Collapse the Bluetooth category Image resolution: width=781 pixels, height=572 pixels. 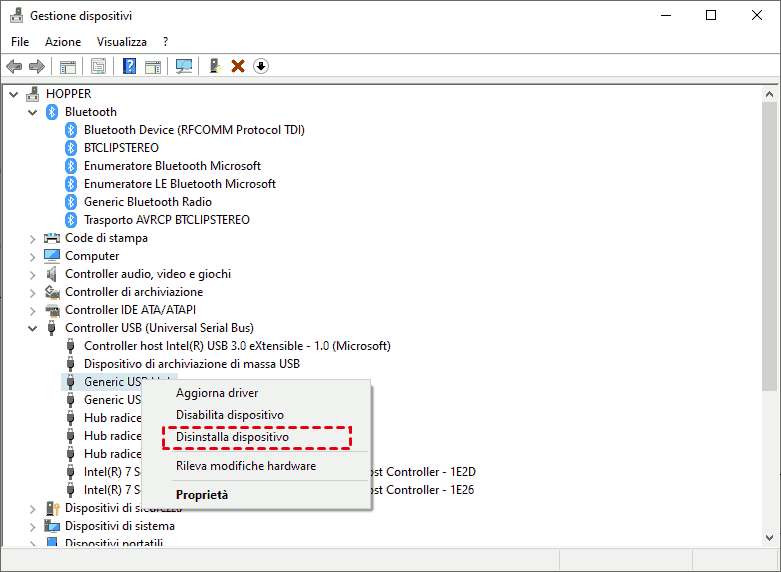[32, 112]
